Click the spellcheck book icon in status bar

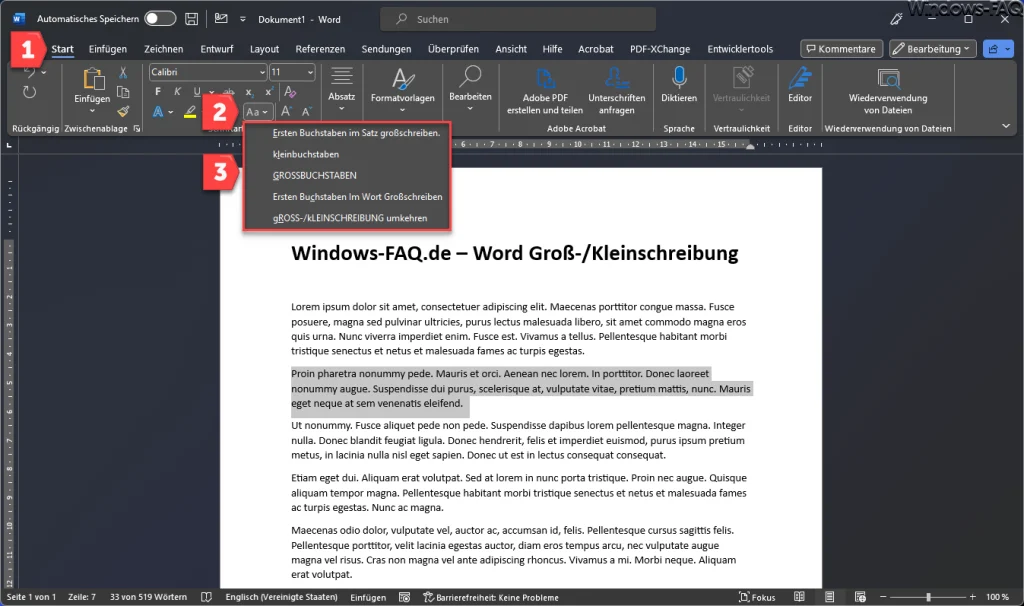pos(206,597)
